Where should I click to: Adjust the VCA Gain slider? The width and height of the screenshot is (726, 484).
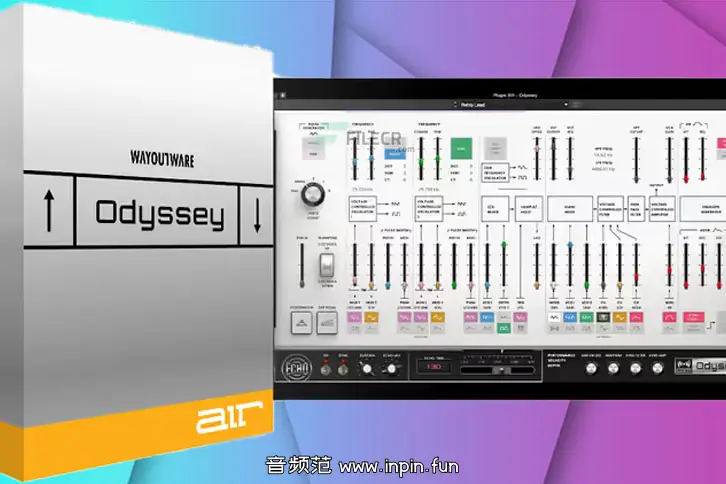coord(670,160)
